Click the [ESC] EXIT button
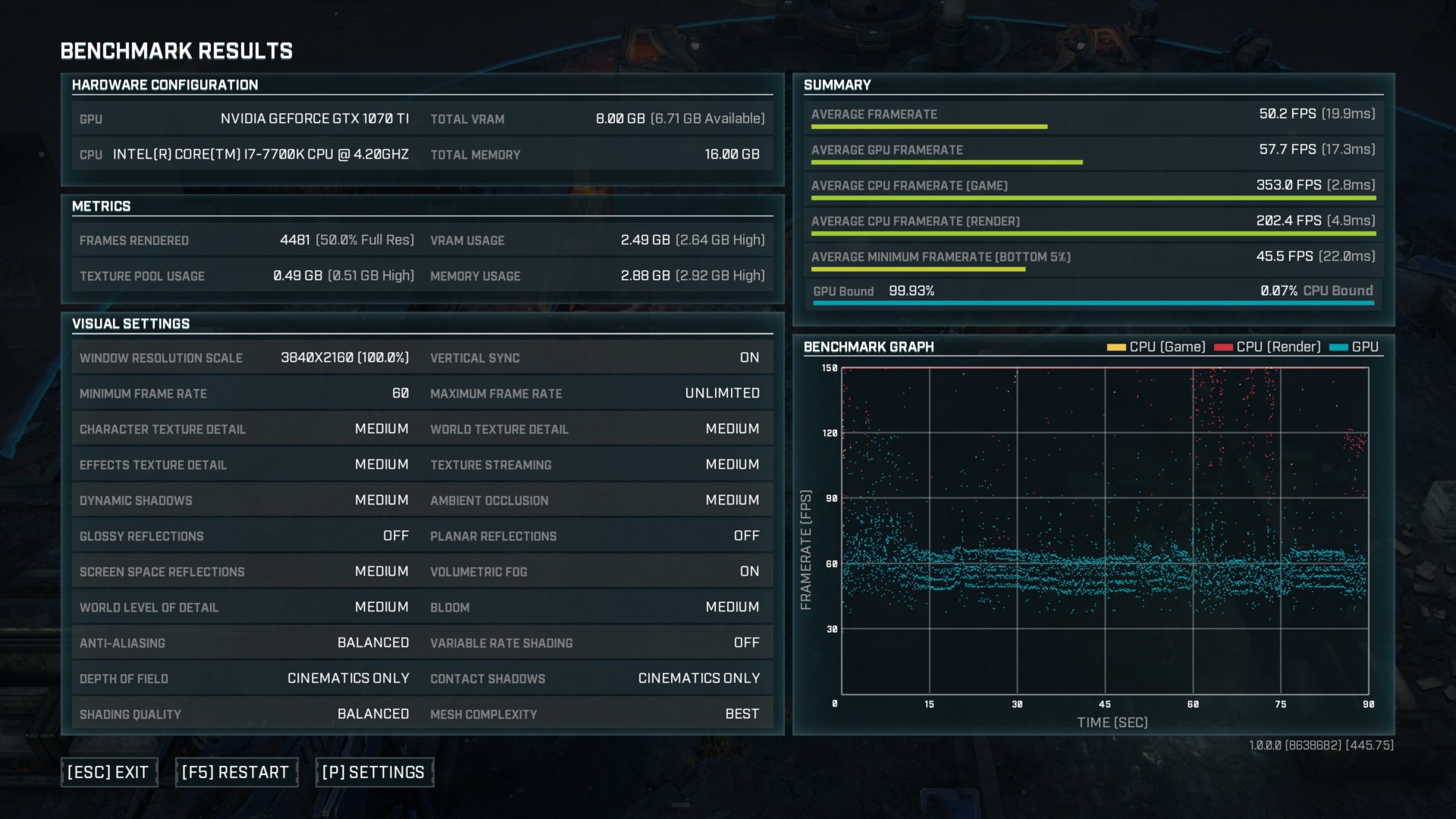The image size is (1456, 819). 109,772
